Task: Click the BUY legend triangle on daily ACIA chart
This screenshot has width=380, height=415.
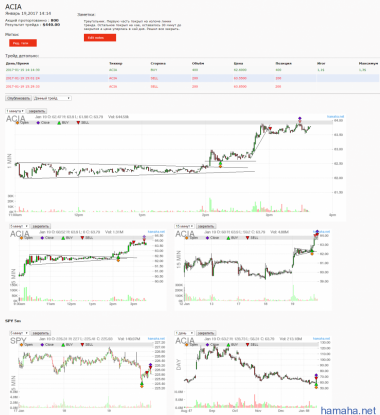Action: (x=228, y=345)
